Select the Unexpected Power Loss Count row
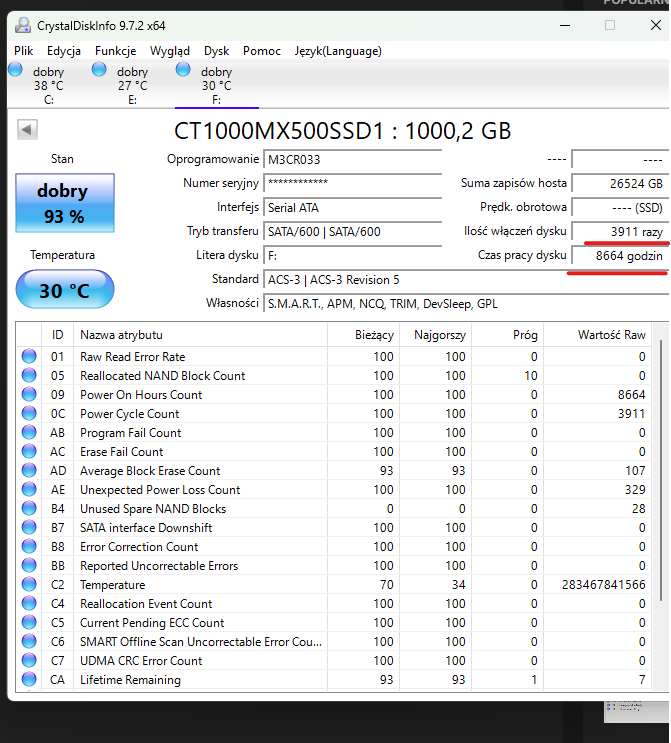The width and height of the screenshot is (671, 743). coord(160,490)
